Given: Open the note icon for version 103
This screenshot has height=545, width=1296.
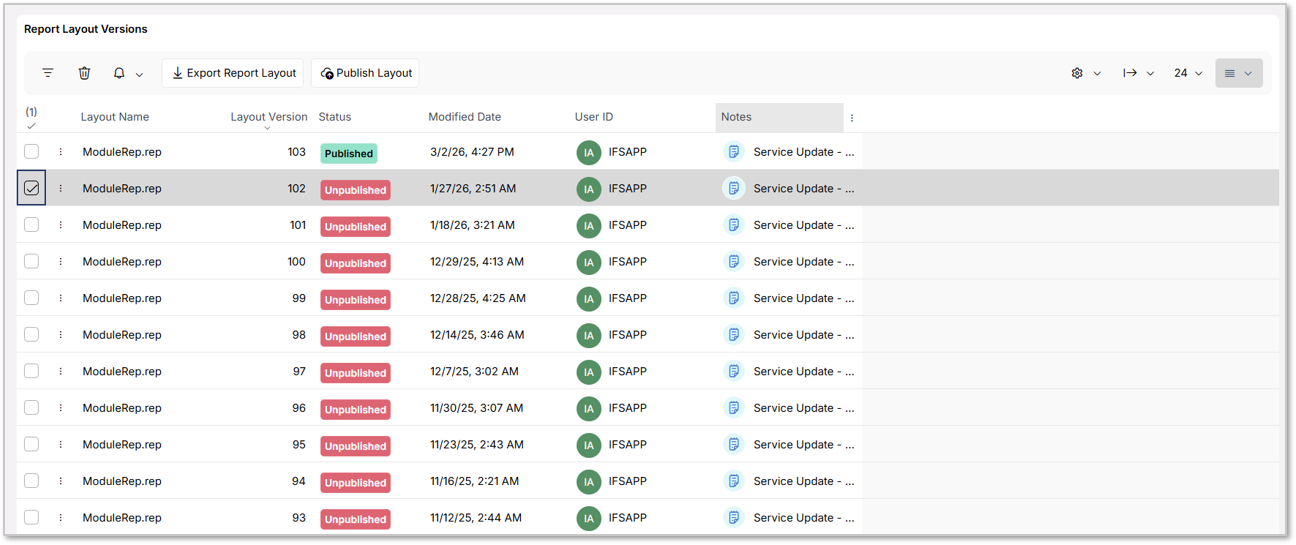Looking at the screenshot, I should tap(734, 152).
